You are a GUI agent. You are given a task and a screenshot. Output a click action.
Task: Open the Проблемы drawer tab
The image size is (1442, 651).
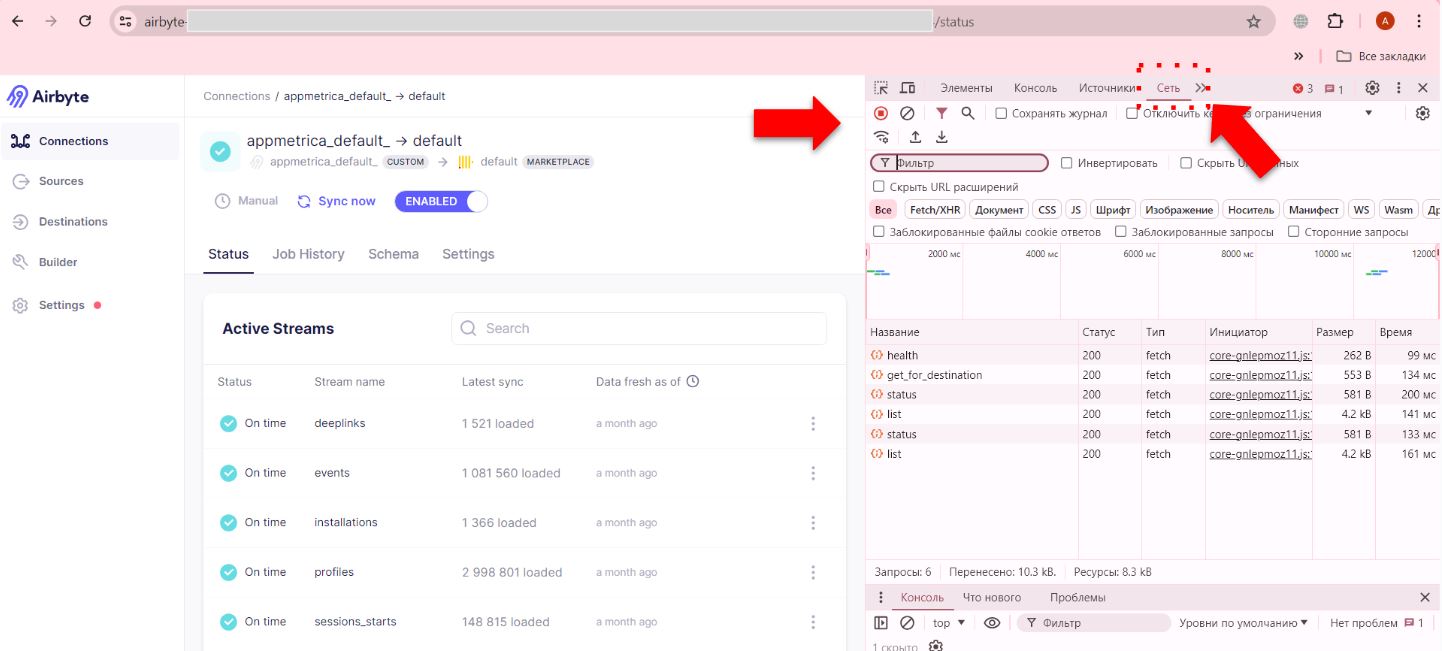[1078, 598]
